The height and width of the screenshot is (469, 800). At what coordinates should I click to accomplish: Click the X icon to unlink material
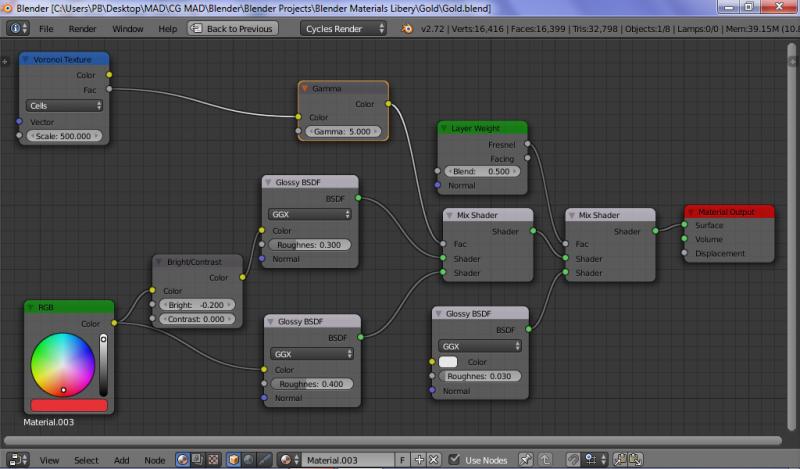click(434, 460)
